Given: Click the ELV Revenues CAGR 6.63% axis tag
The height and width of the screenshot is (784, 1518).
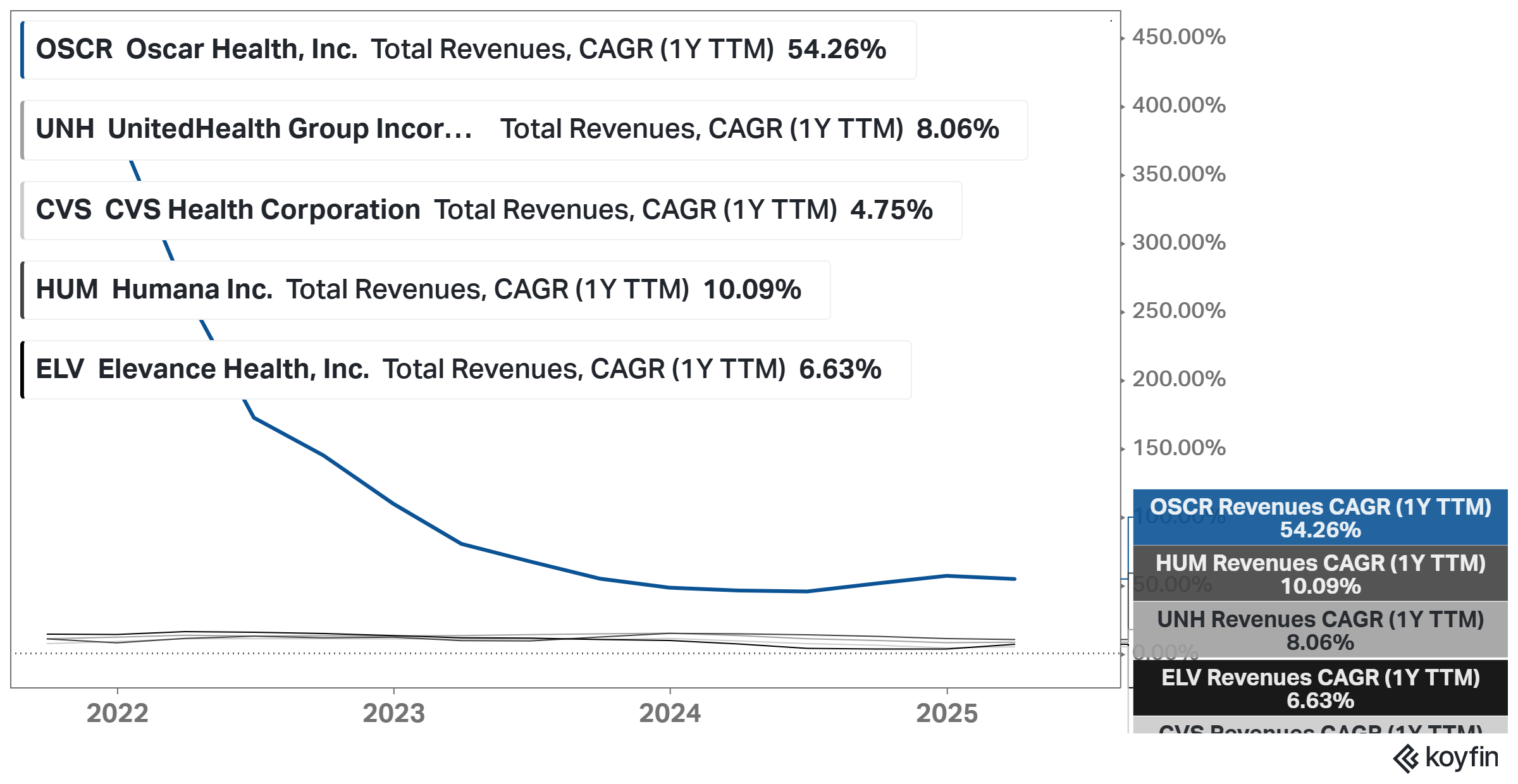Looking at the screenshot, I should (x=1320, y=688).
